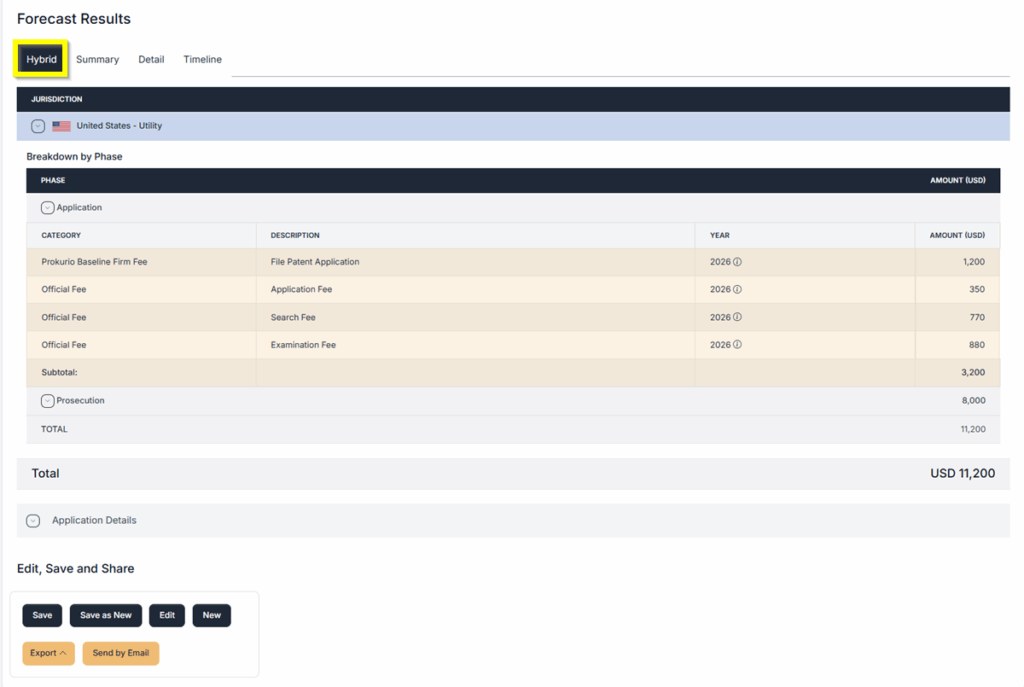The image size is (1024, 687).
Task: Open the Export dropdown menu
Action: coord(49,654)
